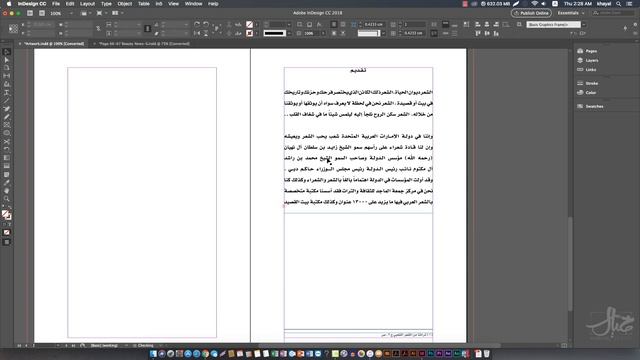Open the Table menu
This screenshot has width=640, height=360.
144,4
